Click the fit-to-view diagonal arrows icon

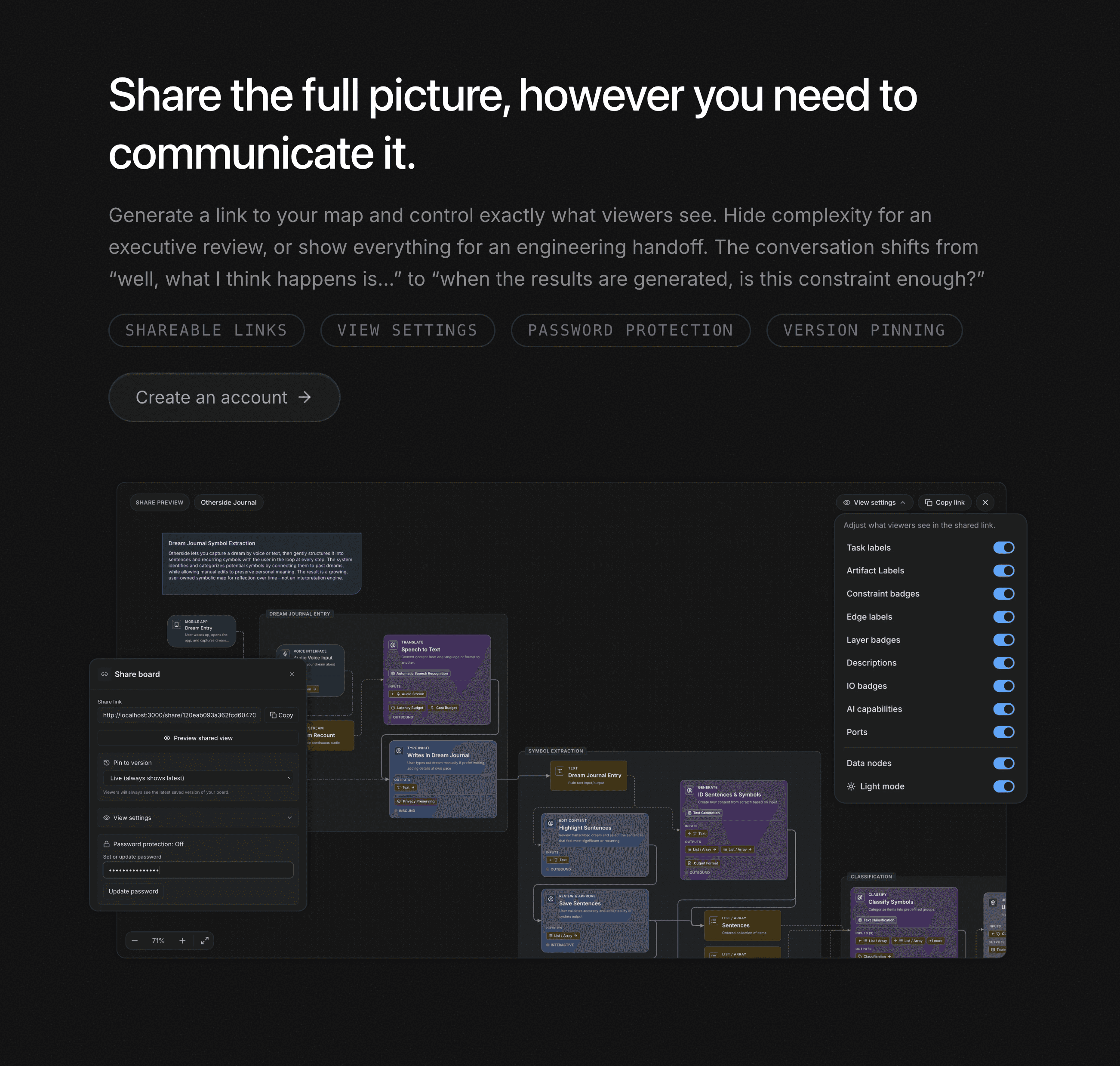(205, 940)
